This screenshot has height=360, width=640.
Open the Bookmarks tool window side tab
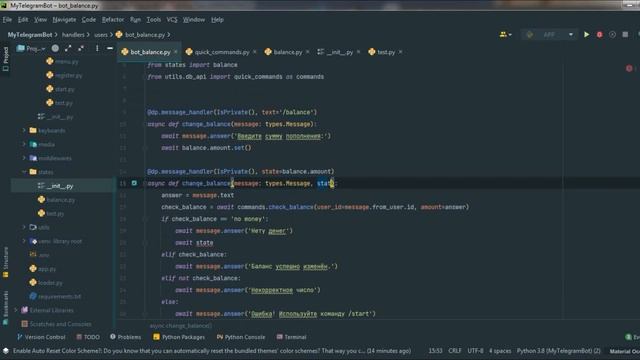pyautogui.click(x=6, y=307)
